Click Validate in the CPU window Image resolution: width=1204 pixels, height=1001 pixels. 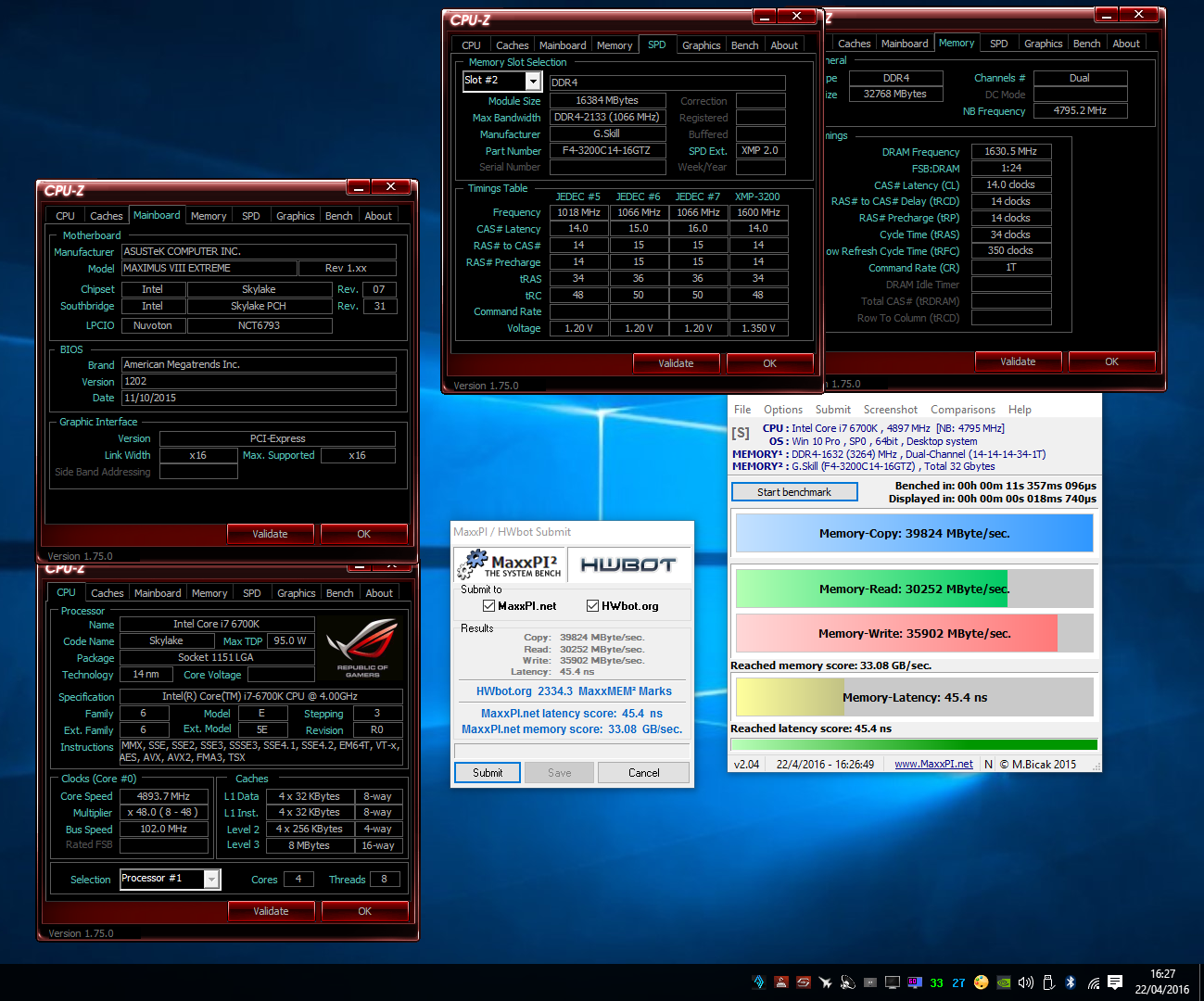coord(271,911)
